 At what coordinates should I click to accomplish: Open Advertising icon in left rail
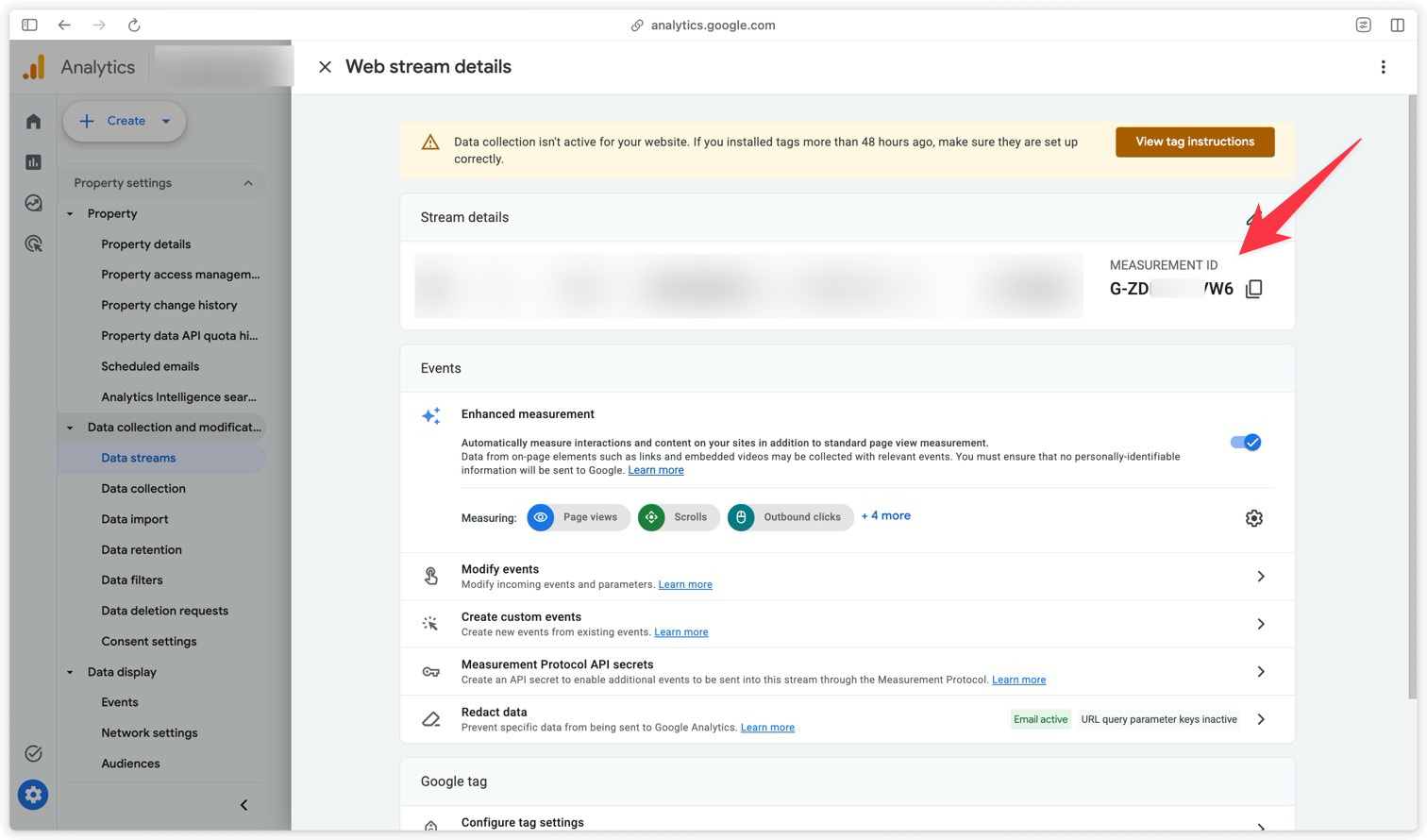click(34, 244)
